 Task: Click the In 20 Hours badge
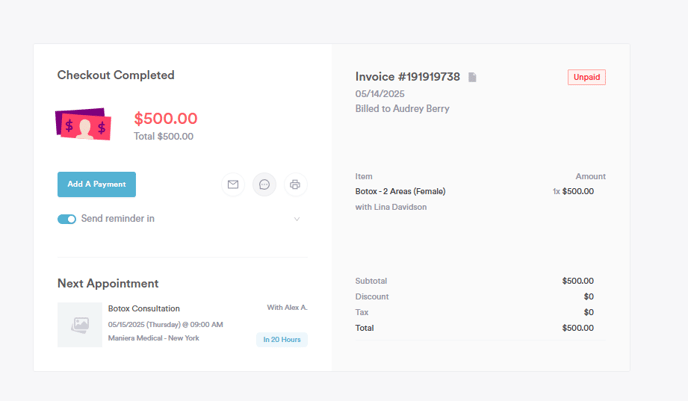coord(282,340)
